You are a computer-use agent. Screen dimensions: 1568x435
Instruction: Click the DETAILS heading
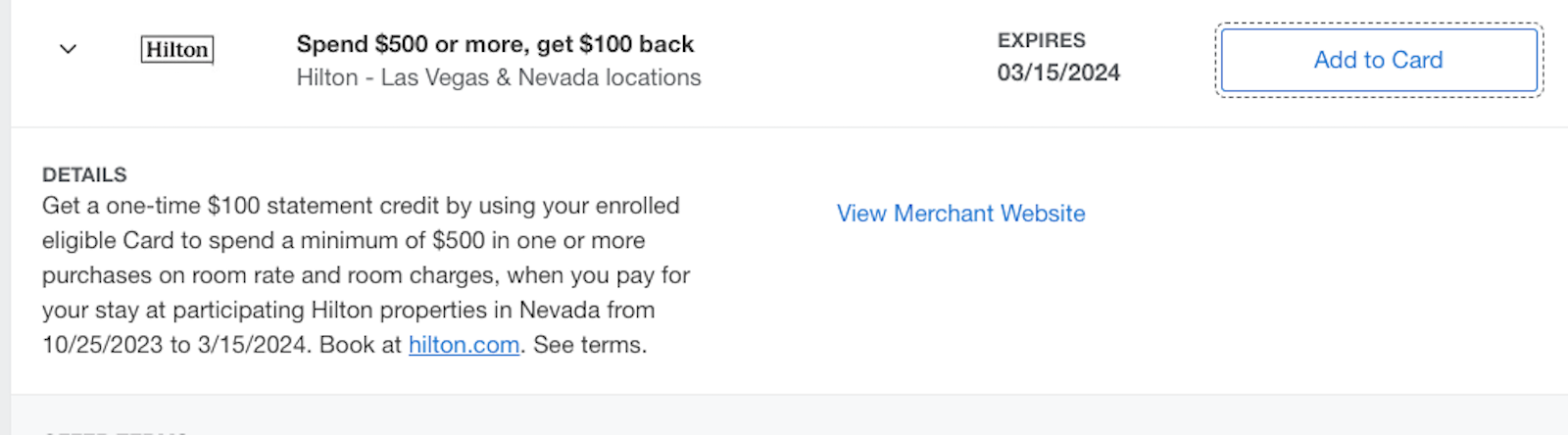tap(84, 174)
